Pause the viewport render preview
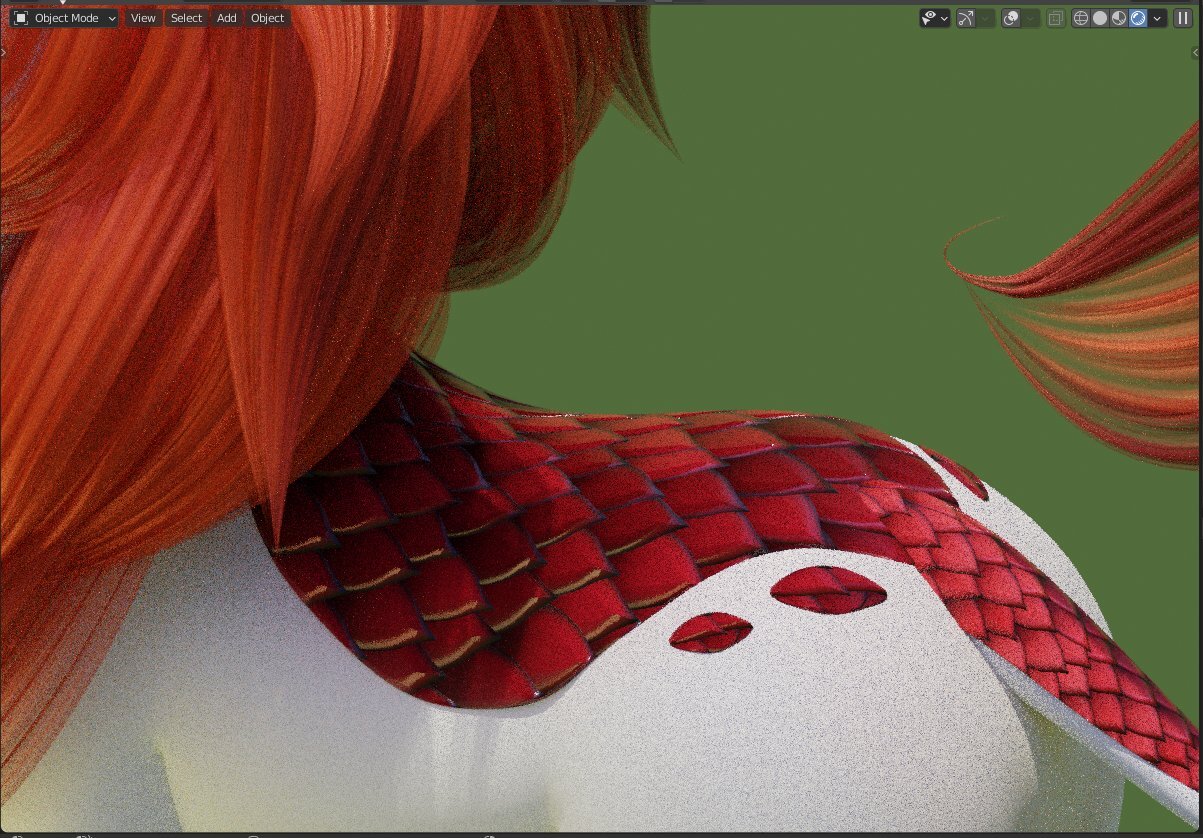Viewport: 1203px width, 838px height. tap(1183, 18)
